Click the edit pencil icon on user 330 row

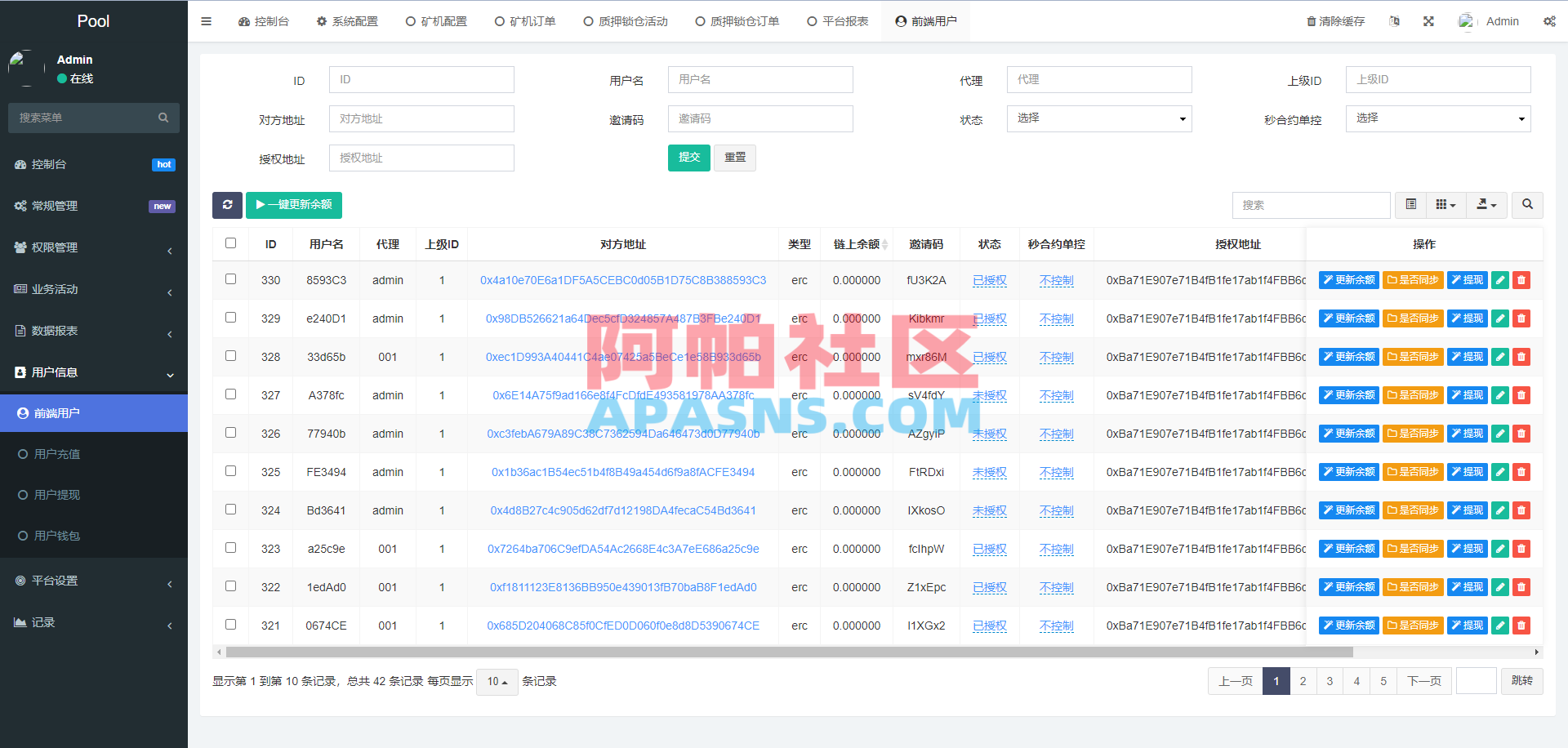(1499, 279)
